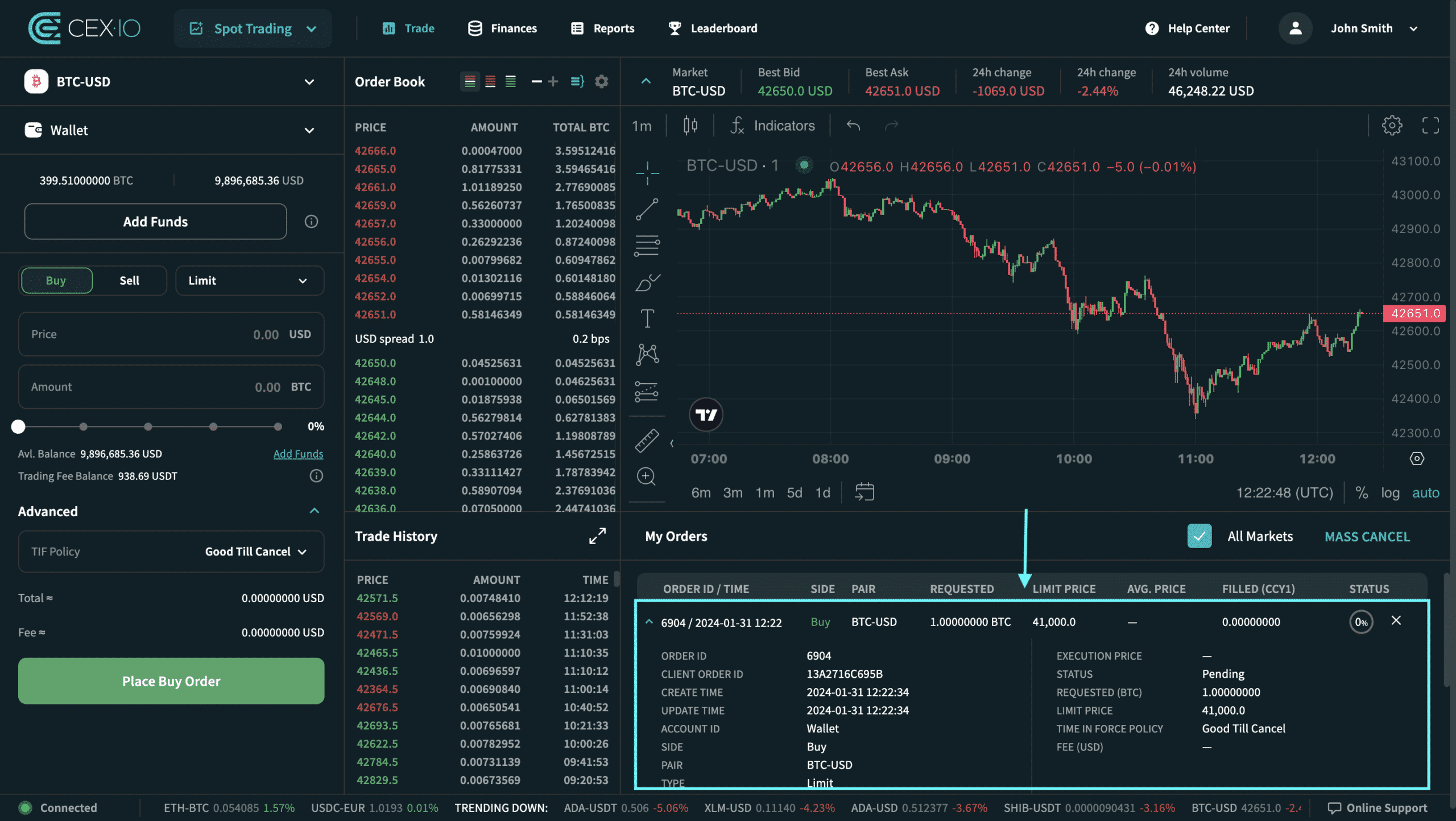This screenshot has width=1456, height=821.
Task: Cancel order 6904 with X icon
Action: (x=1396, y=621)
